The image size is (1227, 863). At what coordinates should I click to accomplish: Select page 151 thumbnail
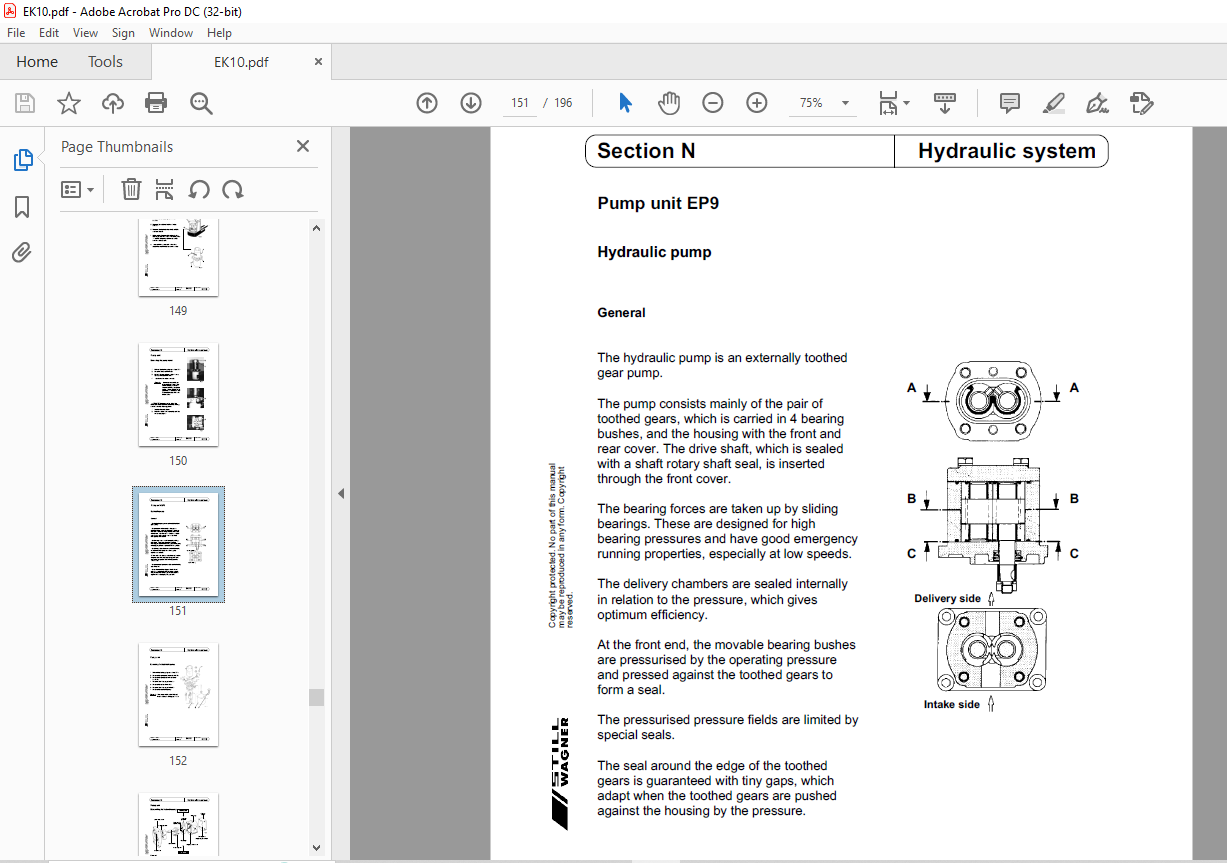tap(178, 545)
